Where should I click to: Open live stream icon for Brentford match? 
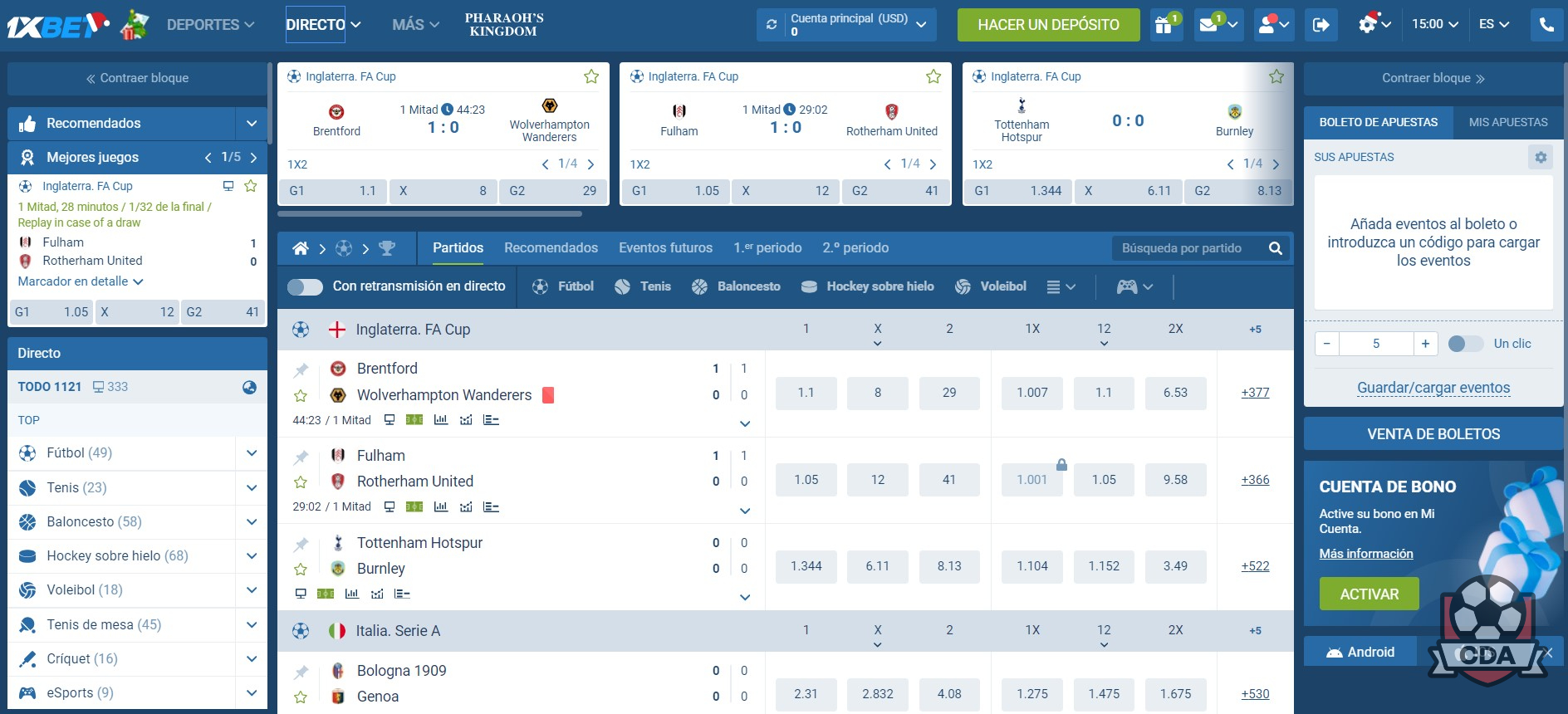[x=389, y=420]
